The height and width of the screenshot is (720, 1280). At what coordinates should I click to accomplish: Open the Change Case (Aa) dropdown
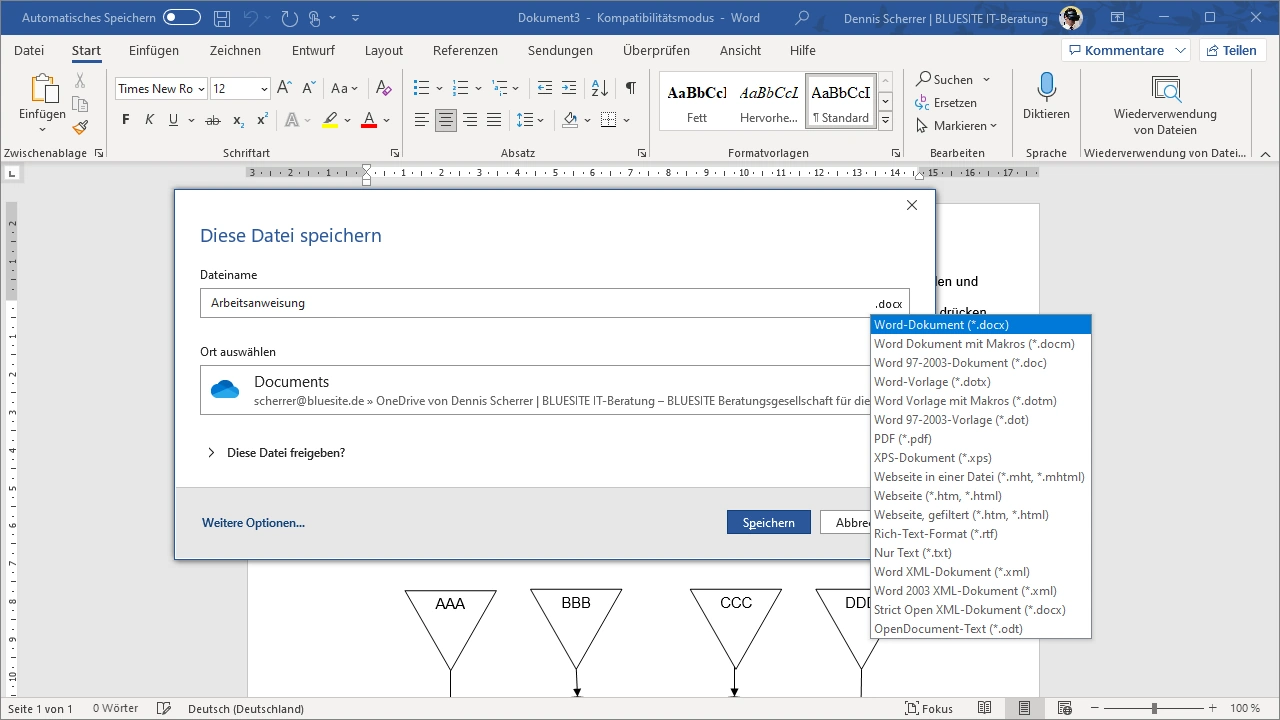(x=344, y=88)
